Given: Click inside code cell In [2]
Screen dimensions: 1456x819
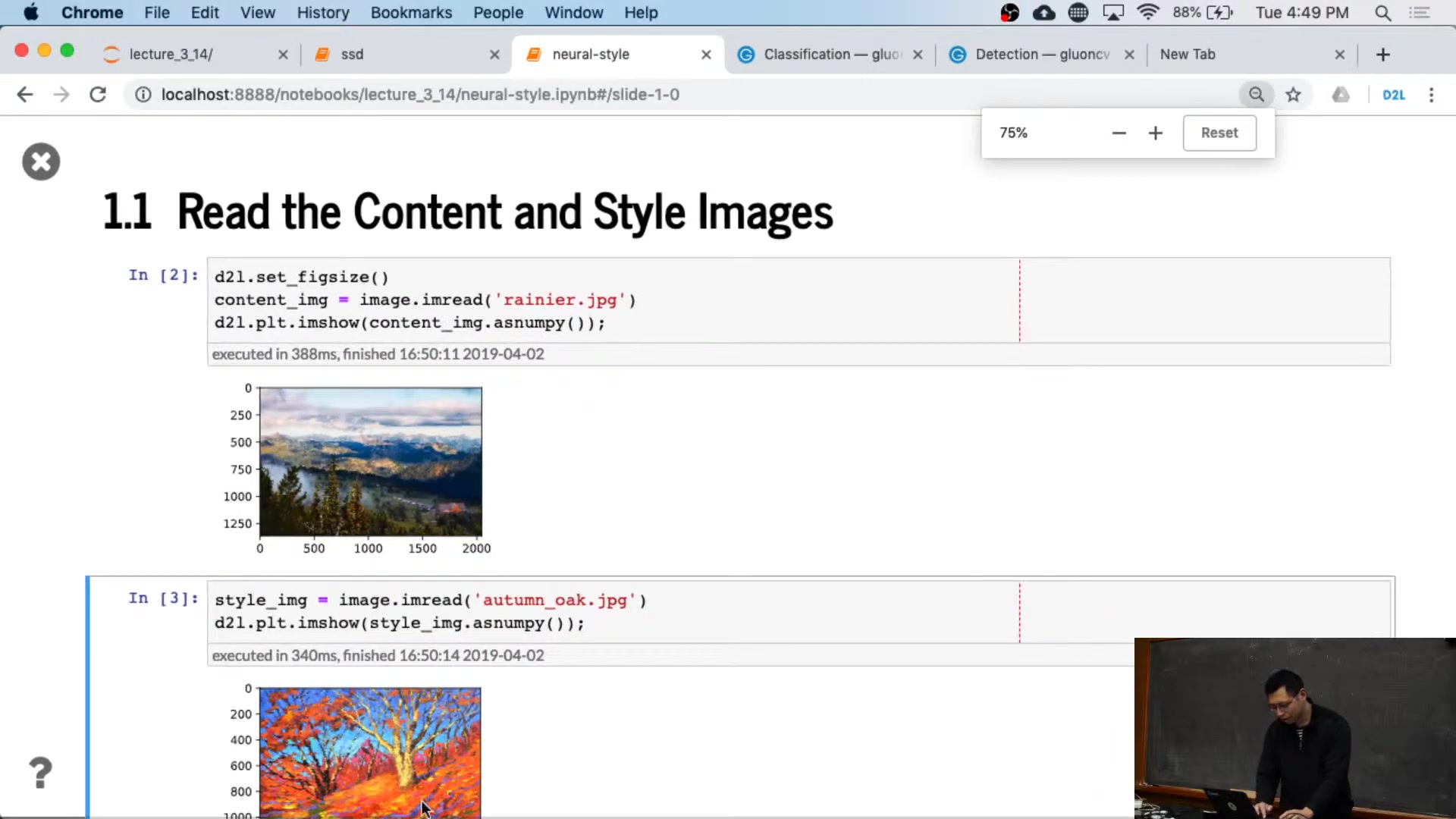Looking at the screenshot, I should pyautogui.click(x=799, y=300).
